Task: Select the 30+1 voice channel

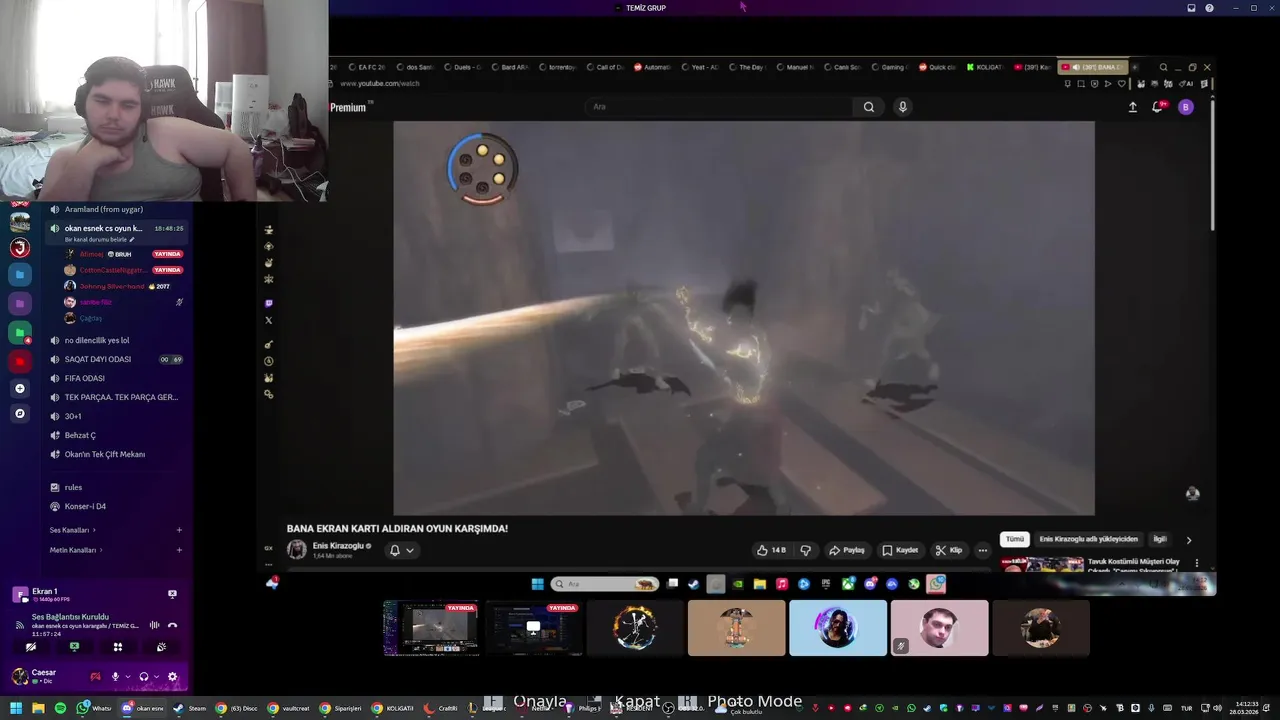Action: (x=73, y=416)
